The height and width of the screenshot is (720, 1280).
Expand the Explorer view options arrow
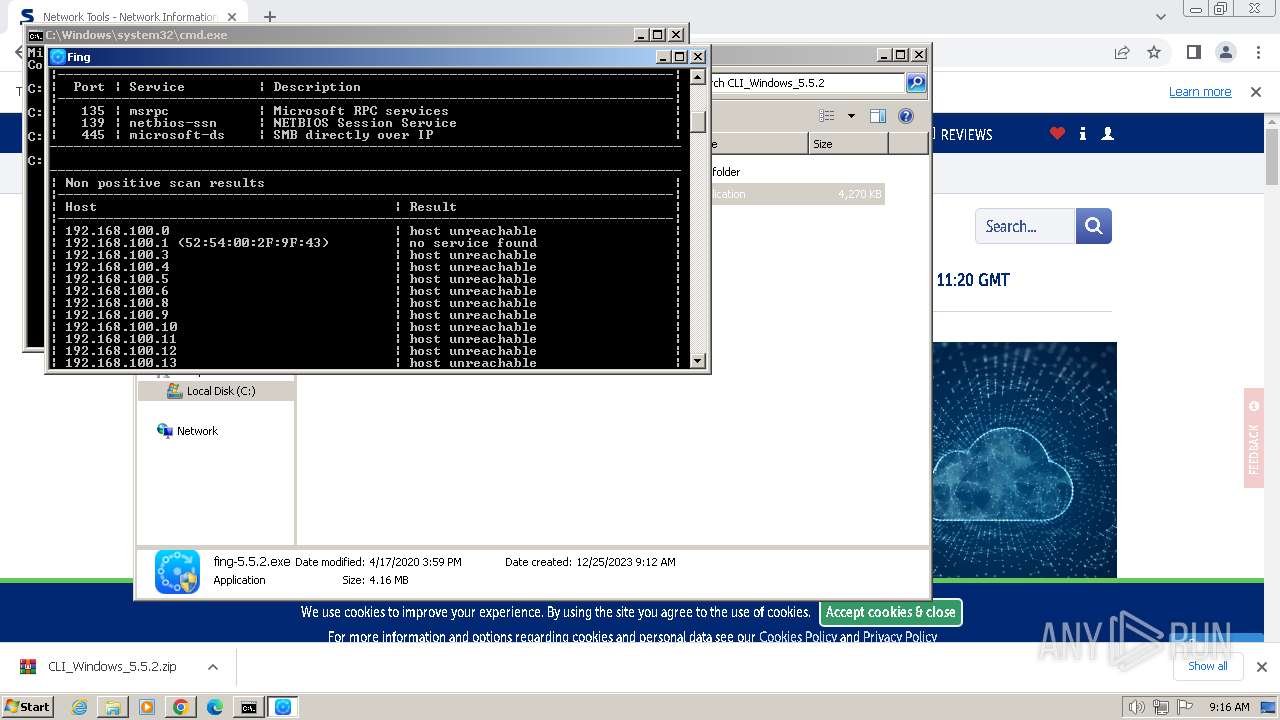(x=851, y=116)
